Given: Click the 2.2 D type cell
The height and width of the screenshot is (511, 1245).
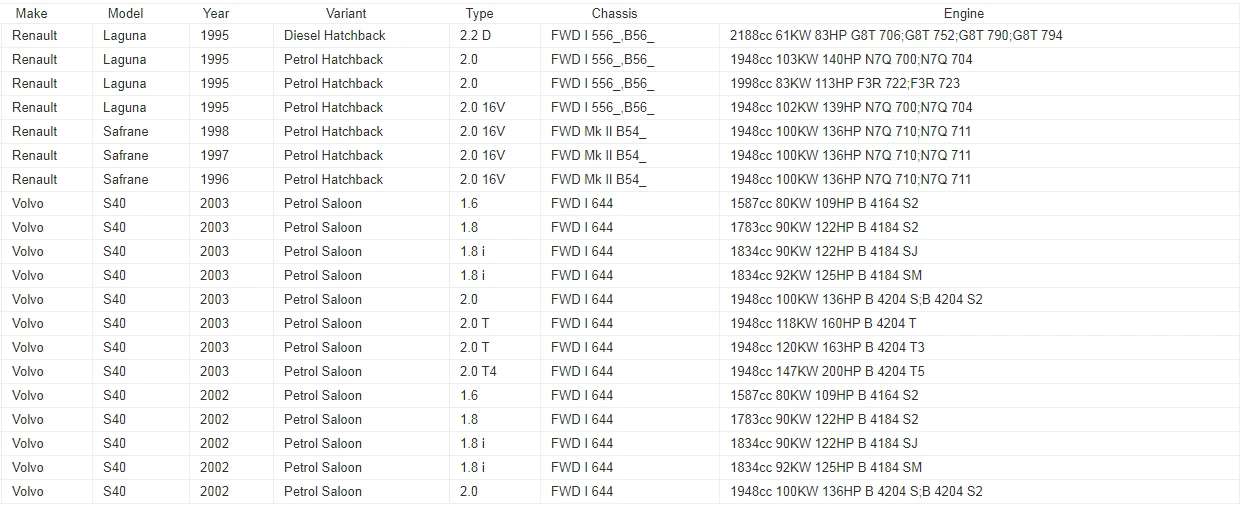Looking at the screenshot, I should click(x=475, y=35).
